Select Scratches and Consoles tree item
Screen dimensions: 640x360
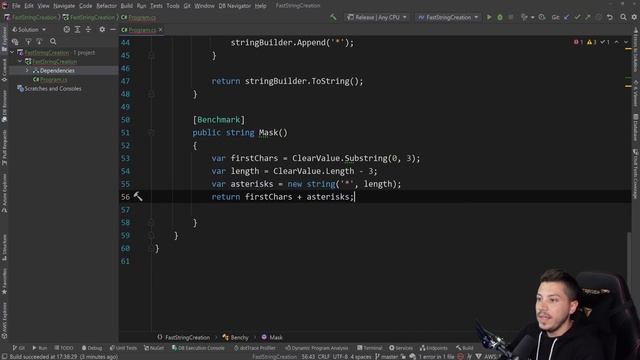49,89
